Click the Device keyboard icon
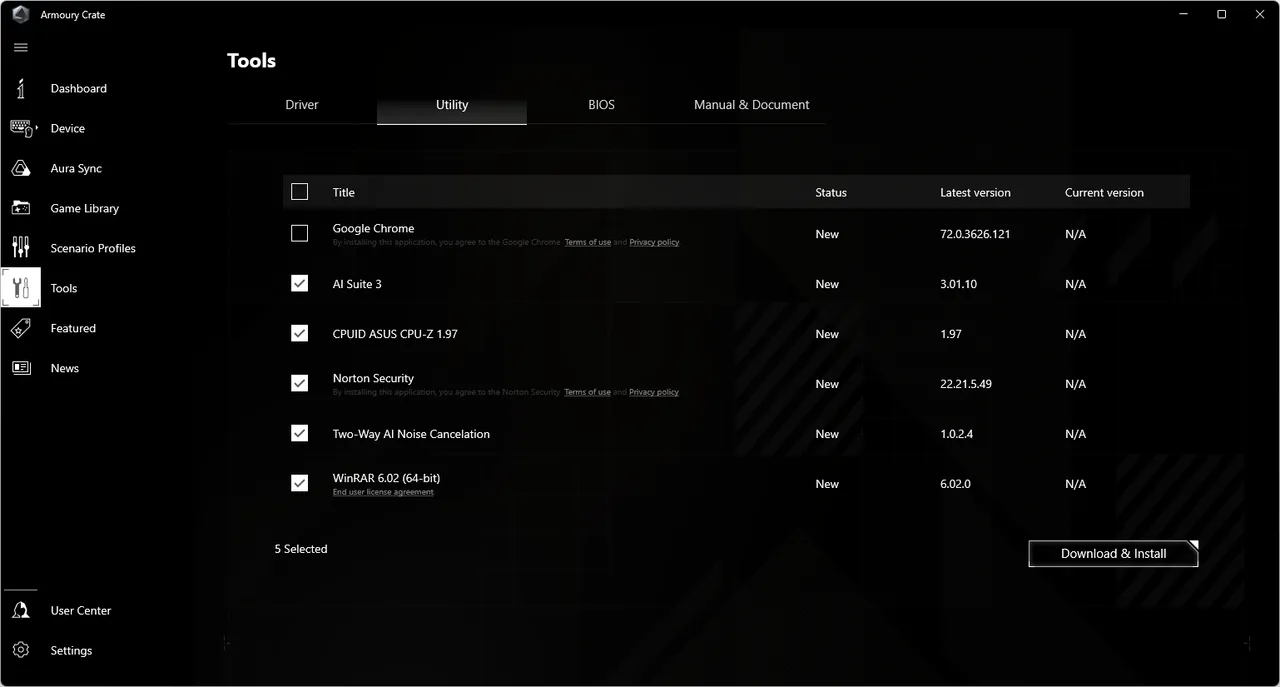 [21, 128]
